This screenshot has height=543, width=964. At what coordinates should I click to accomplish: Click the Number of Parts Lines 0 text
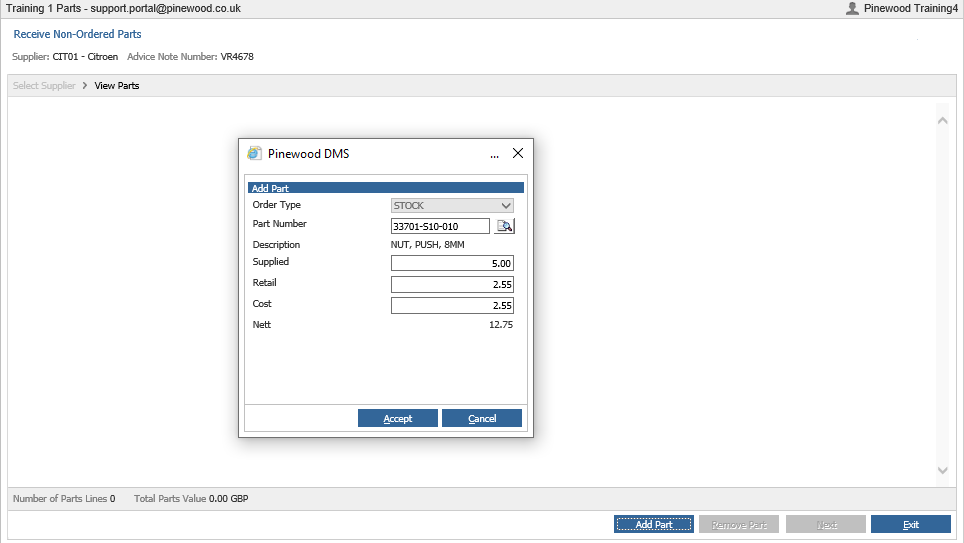64,499
